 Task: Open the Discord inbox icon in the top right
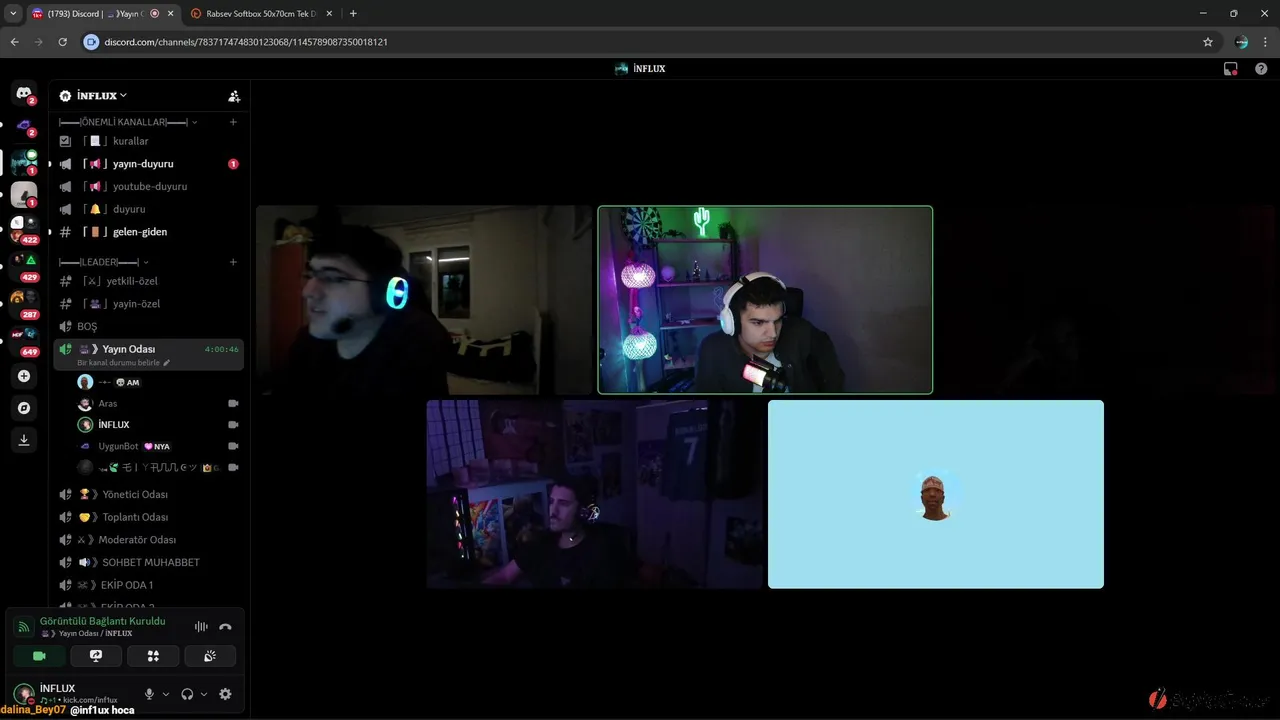coord(1231,69)
